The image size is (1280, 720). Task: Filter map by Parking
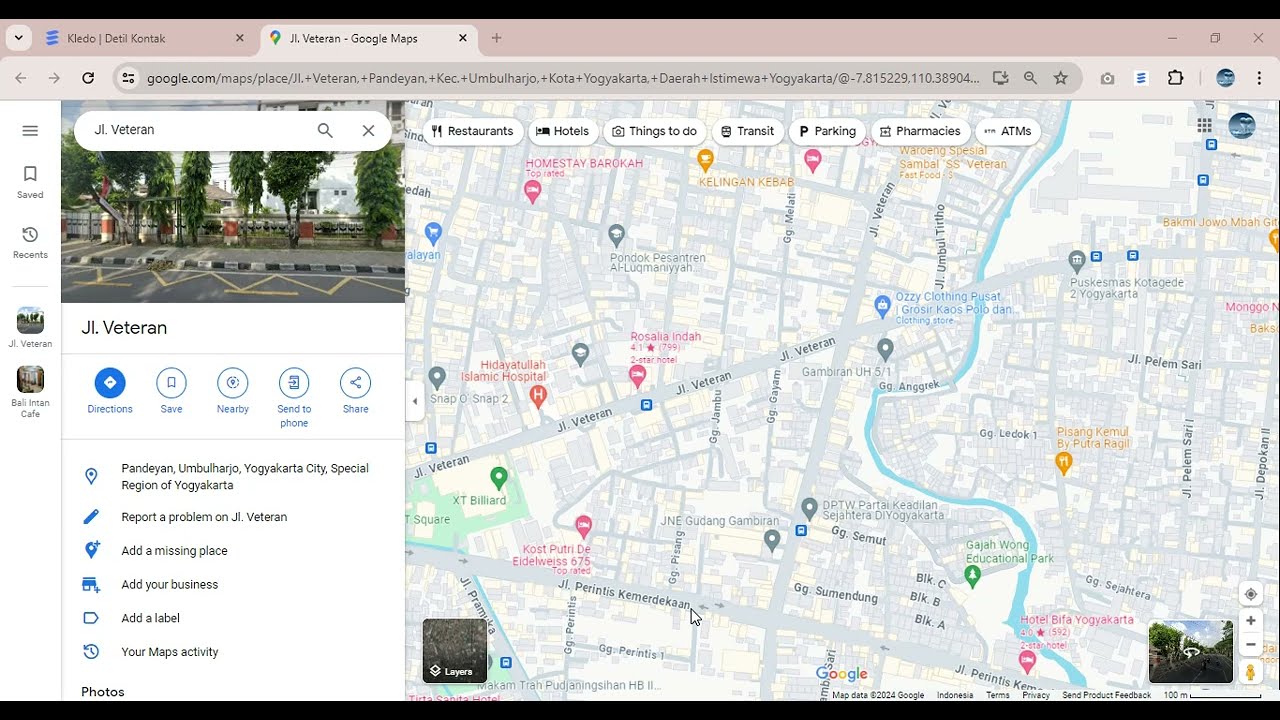pyautogui.click(x=827, y=131)
